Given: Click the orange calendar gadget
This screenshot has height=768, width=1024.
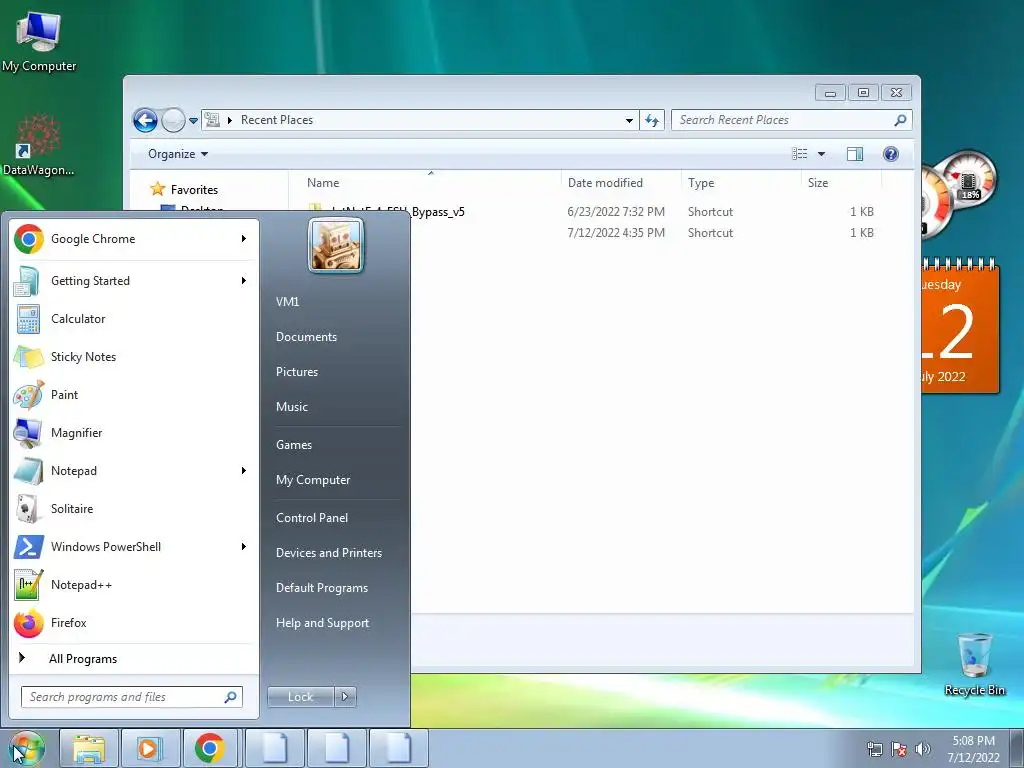Looking at the screenshot, I should click(x=960, y=327).
